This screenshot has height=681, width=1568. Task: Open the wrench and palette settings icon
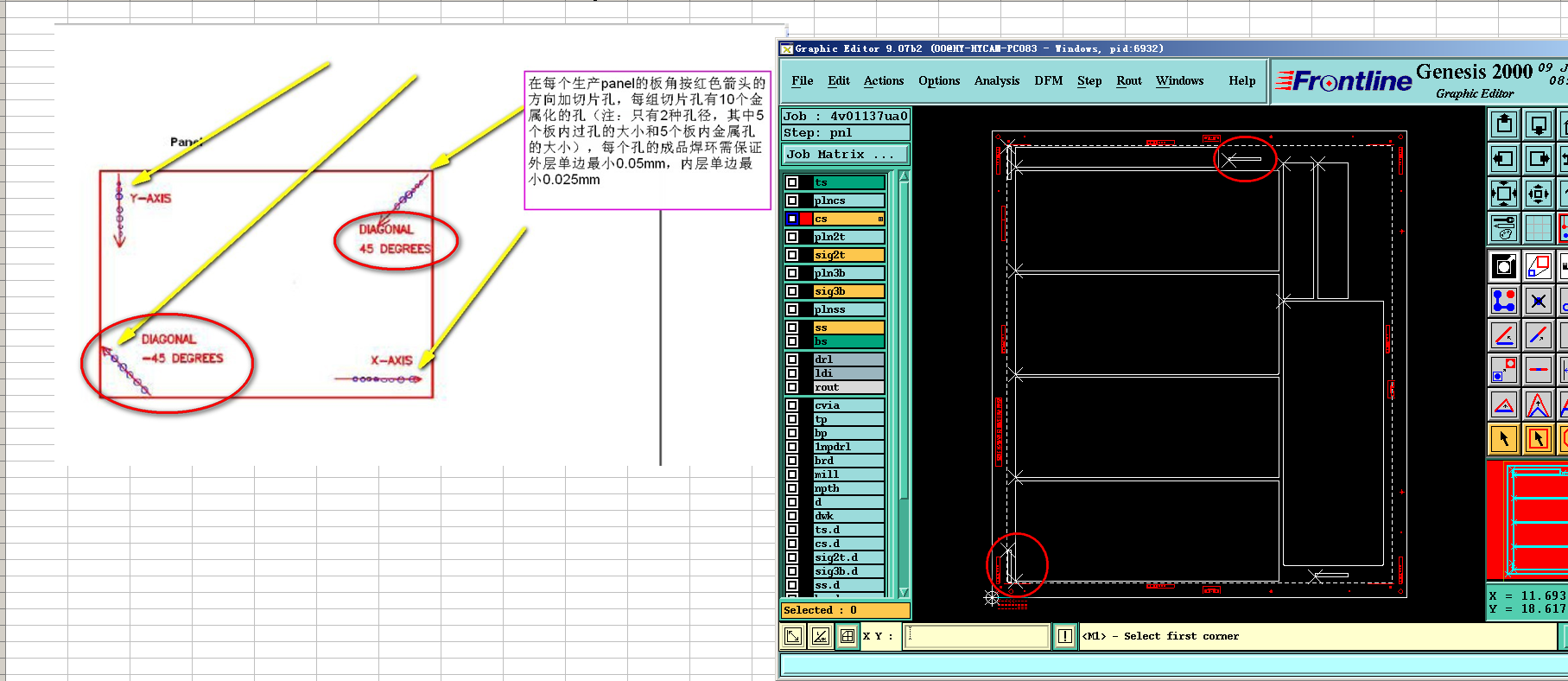(1504, 228)
